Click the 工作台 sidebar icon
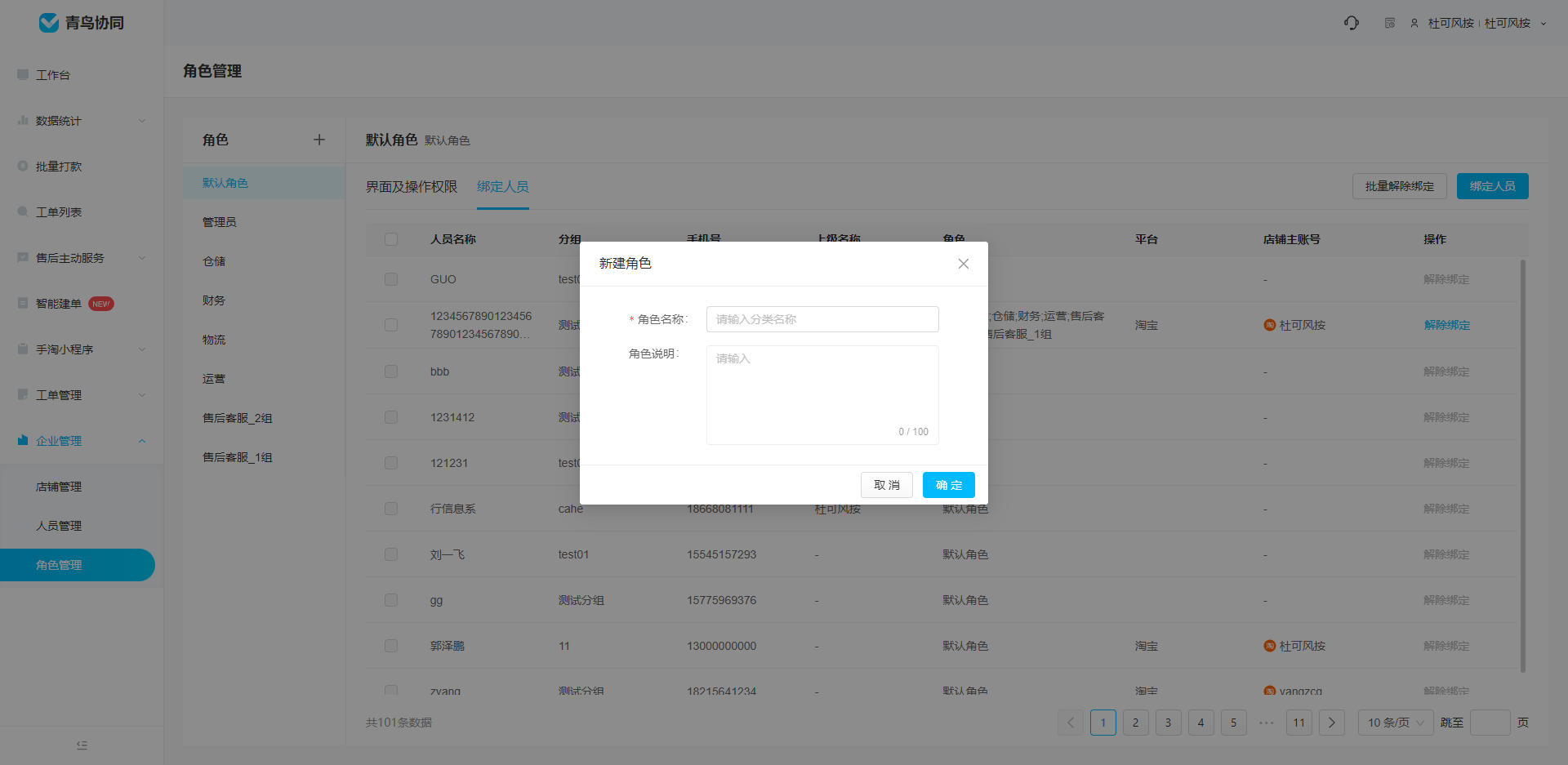Viewport: 1568px width, 765px height. pos(23,74)
